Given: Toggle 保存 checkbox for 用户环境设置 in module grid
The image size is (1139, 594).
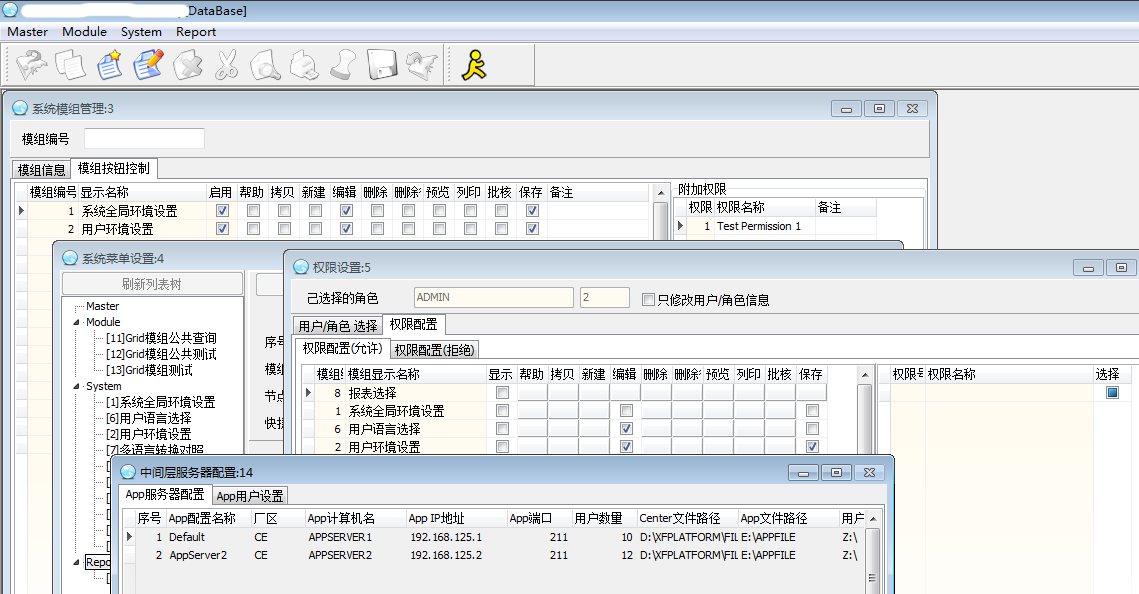Looking at the screenshot, I should point(532,229).
